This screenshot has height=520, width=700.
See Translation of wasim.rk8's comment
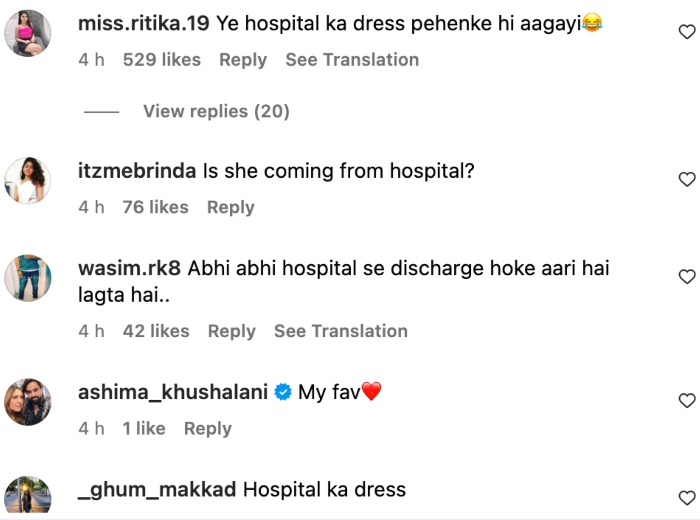(x=341, y=331)
